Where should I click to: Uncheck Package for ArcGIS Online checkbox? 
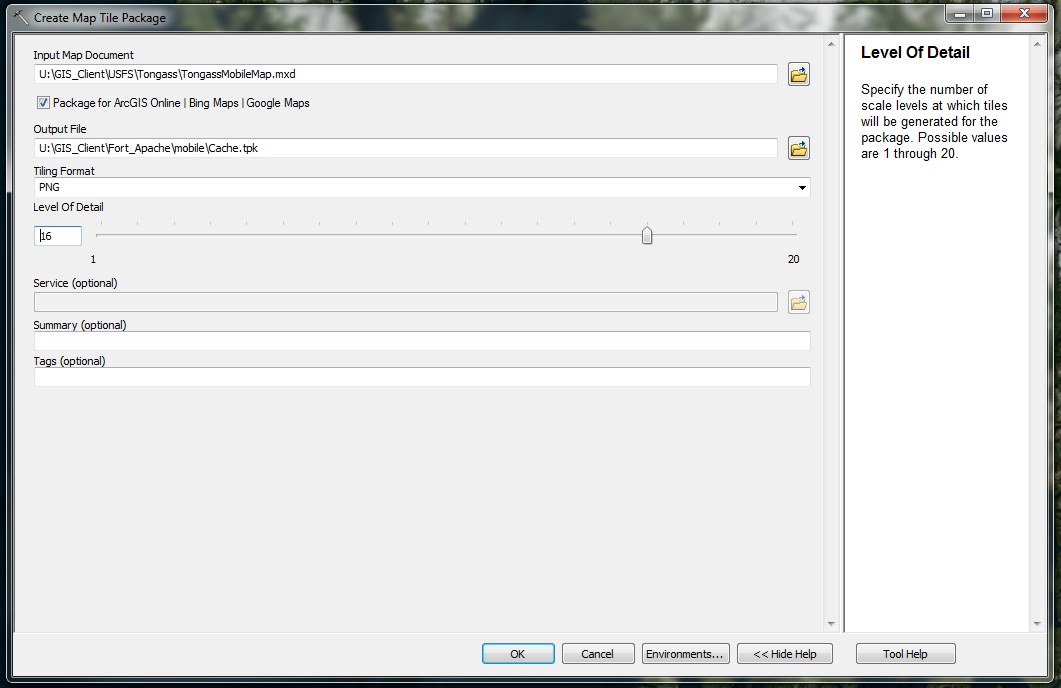click(43, 103)
